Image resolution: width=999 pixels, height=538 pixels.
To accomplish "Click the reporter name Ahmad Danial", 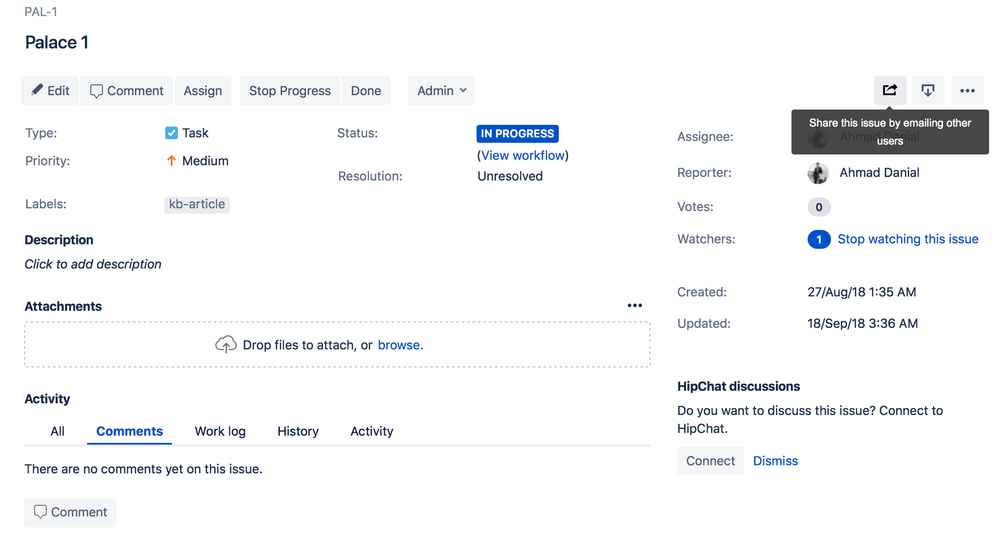I will tap(879, 173).
